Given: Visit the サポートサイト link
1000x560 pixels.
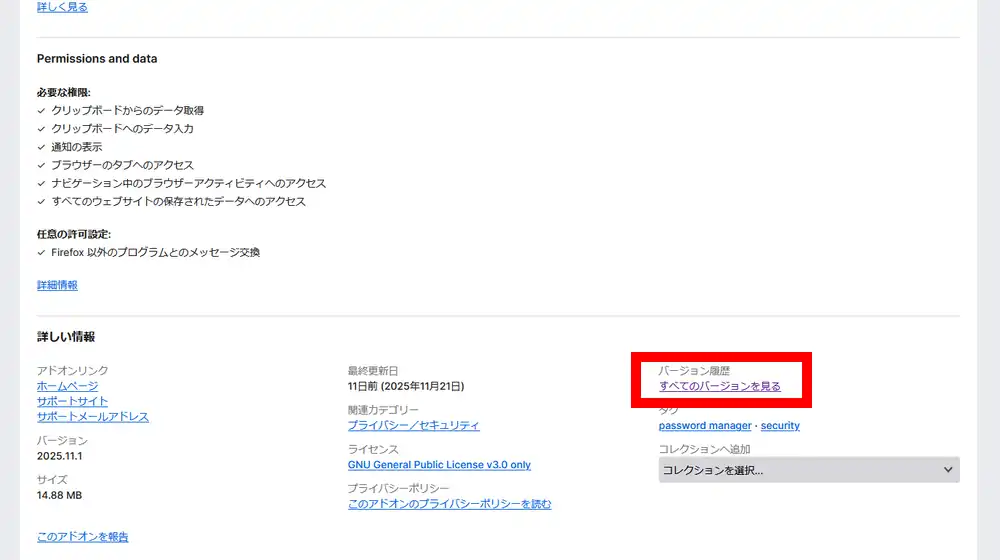Looking at the screenshot, I should [72, 401].
